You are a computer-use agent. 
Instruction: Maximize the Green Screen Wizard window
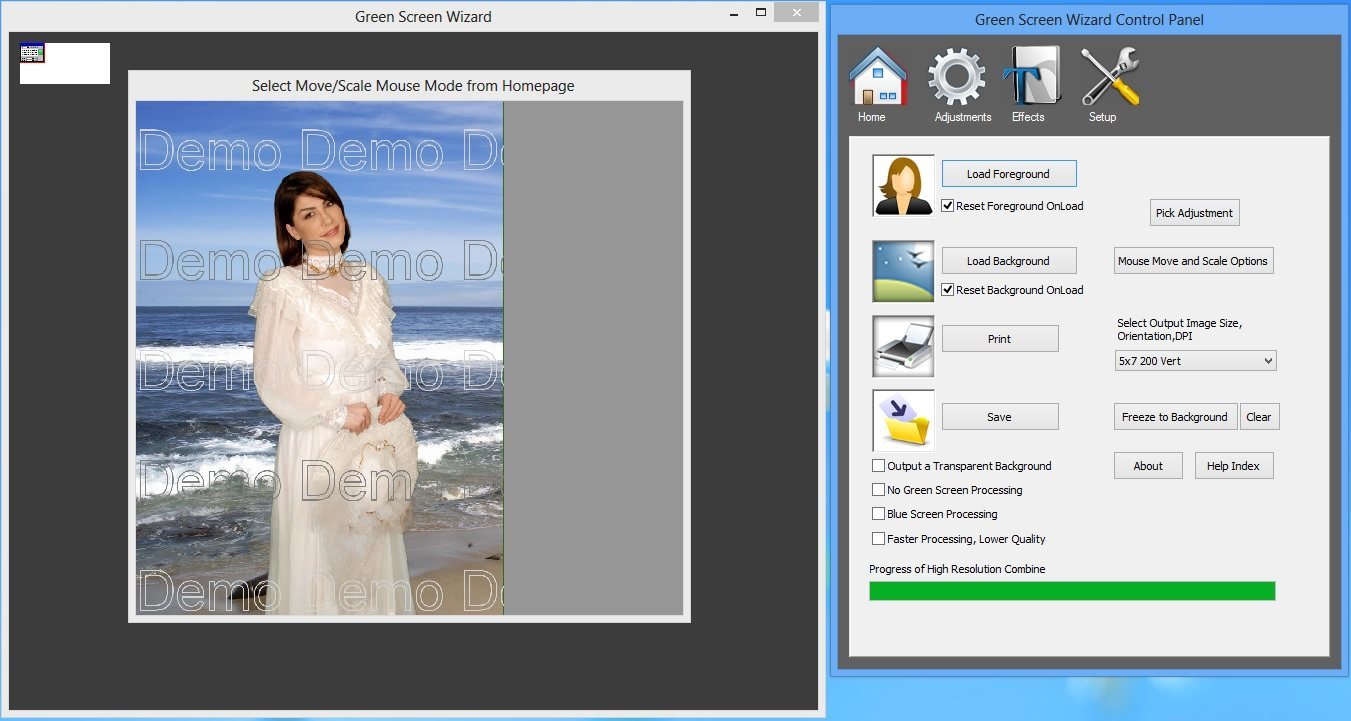(x=761, y=13)
